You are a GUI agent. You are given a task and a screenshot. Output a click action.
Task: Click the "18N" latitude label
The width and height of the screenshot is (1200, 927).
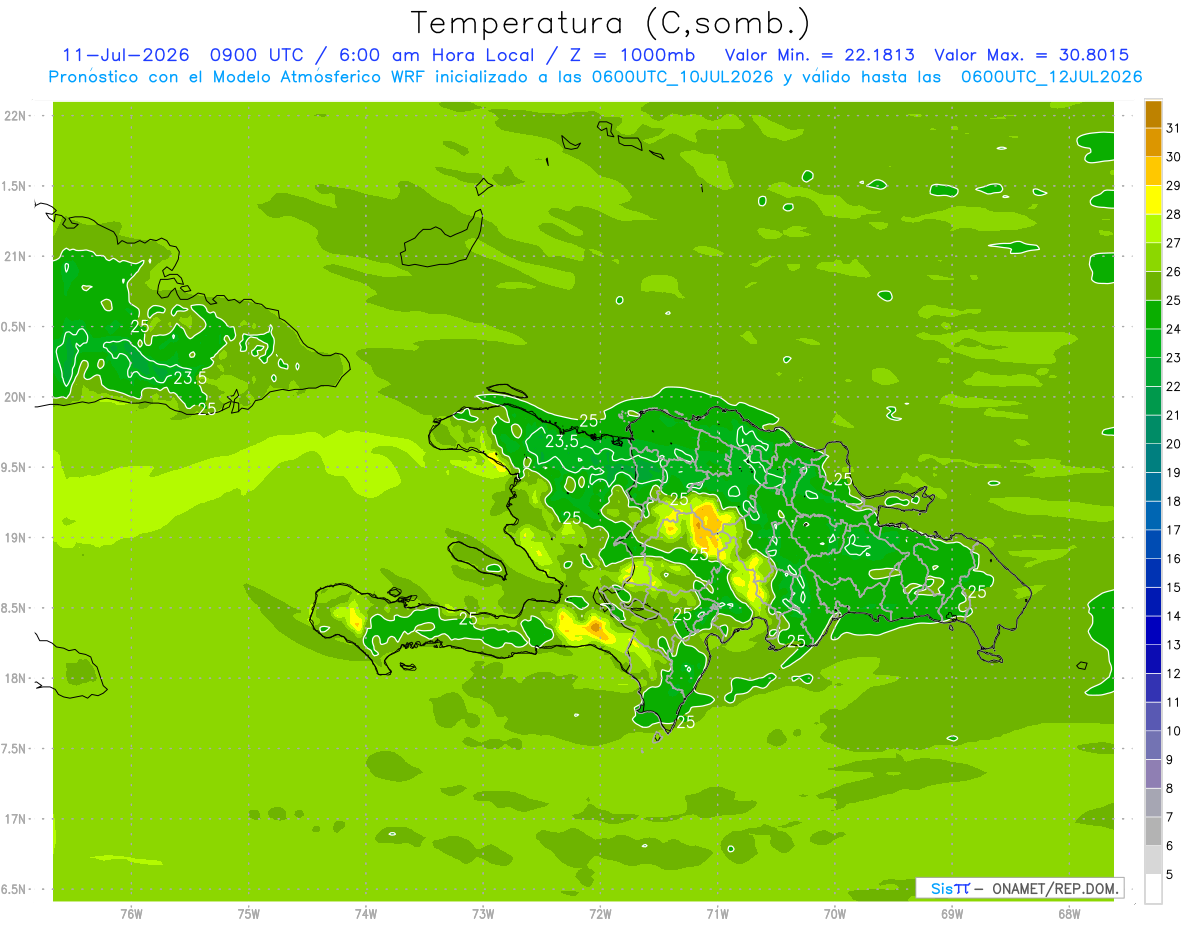15,679
